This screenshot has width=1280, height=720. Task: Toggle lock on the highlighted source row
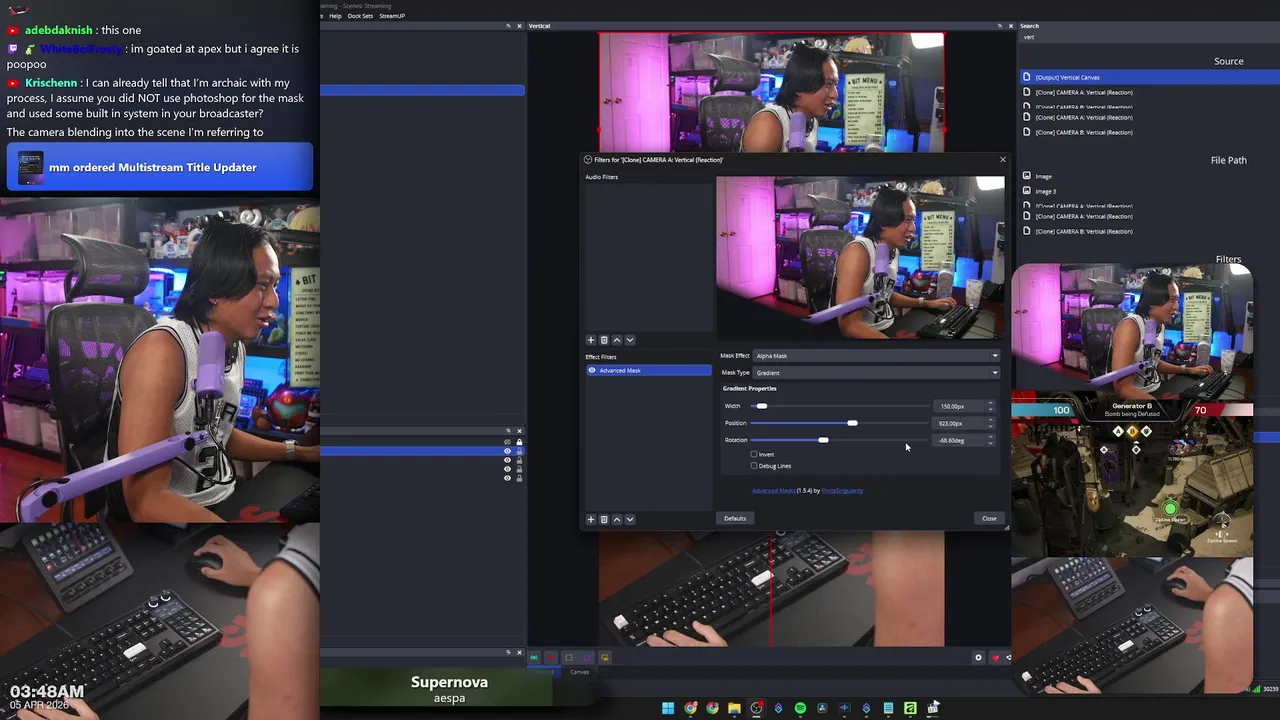(x=519, y=451)
